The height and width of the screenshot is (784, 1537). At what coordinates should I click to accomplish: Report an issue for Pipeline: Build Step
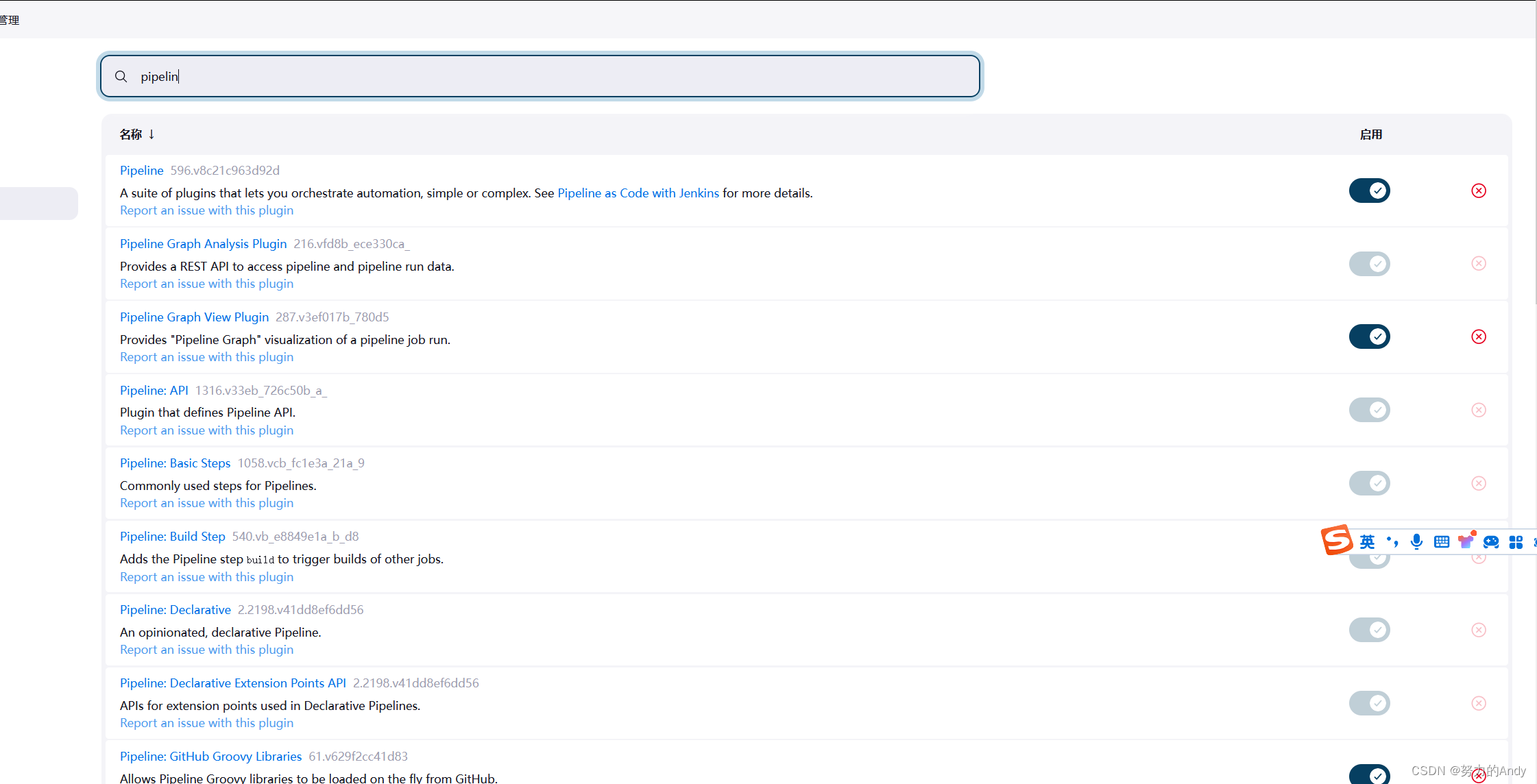206,577
